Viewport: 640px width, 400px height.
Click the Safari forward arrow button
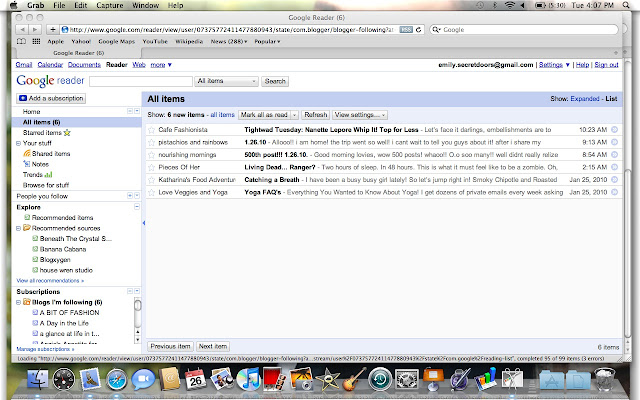tap(35, 29)
